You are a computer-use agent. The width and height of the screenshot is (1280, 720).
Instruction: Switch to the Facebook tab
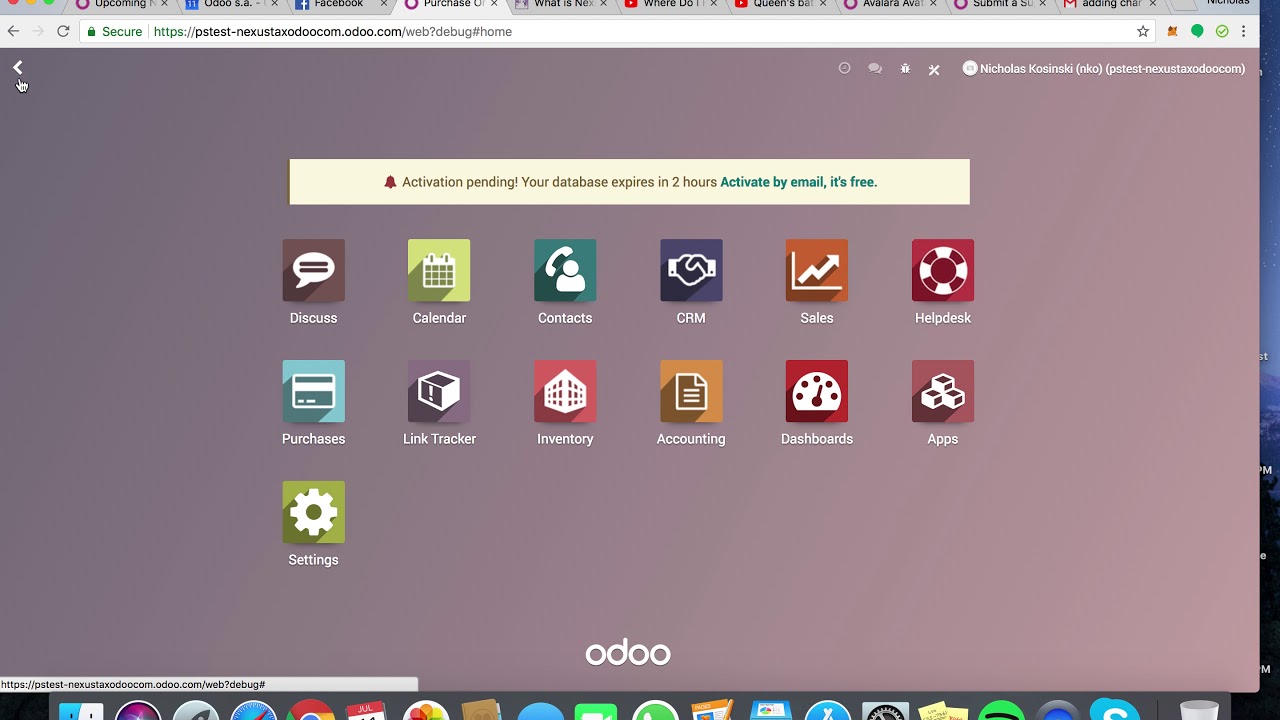(x=338, y=5)
